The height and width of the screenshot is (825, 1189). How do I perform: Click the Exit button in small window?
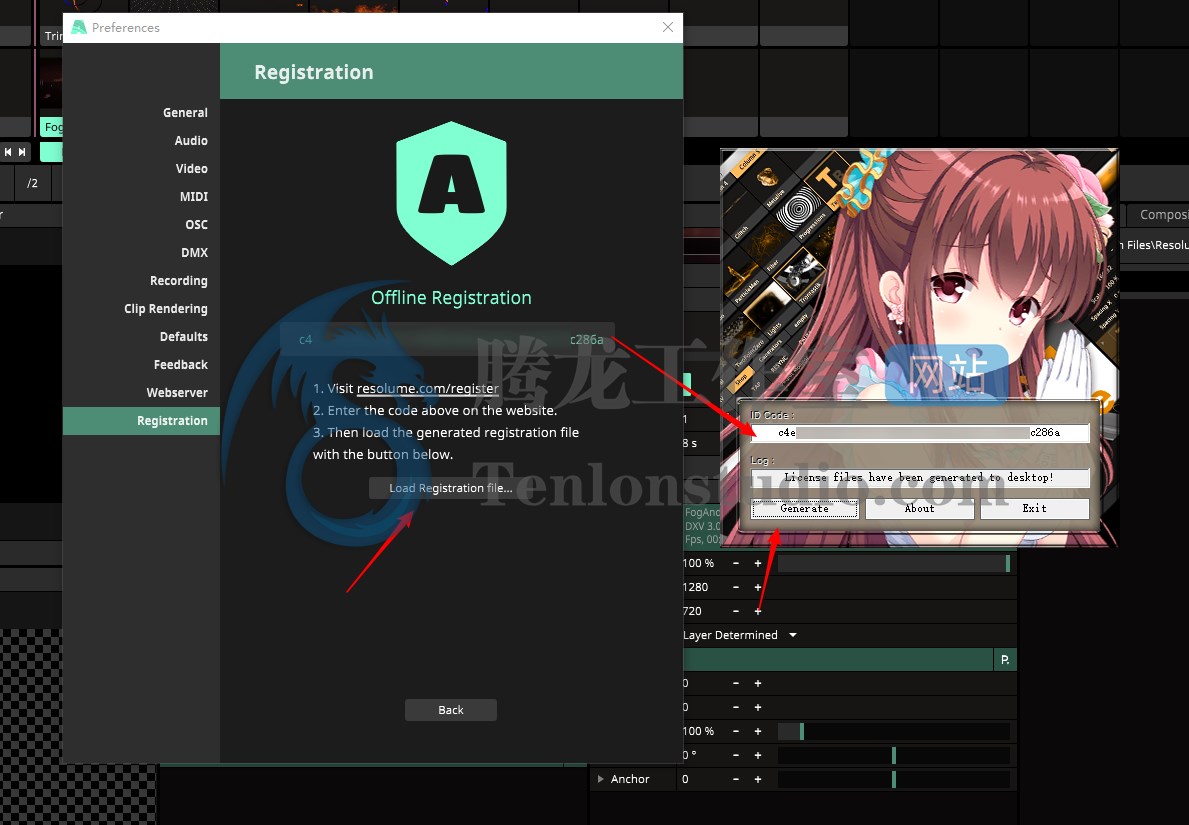point(1034,509)
